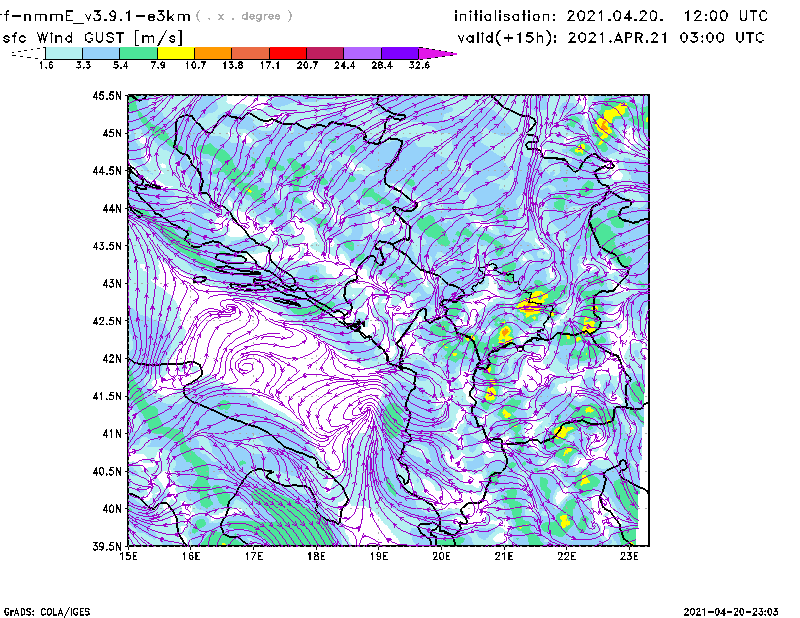Click the "17E" longitude label
Screen dimensions: 800x618
(x=254, y=556)
